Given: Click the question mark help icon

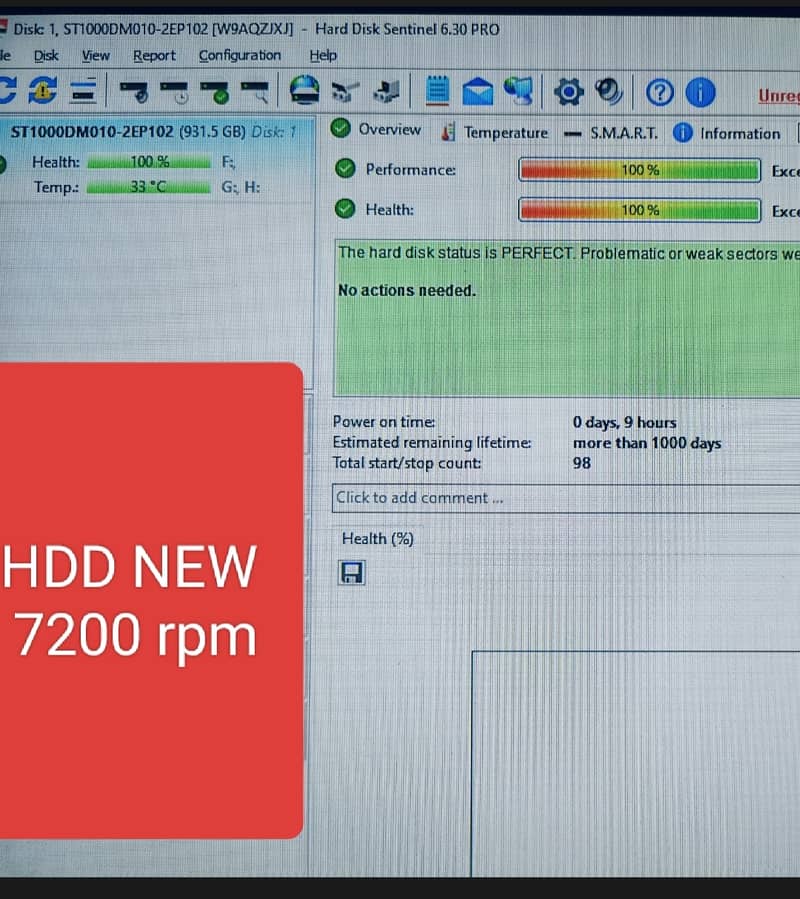Looking at the screenshot, I should pyautogui.click(x=659, y=92).
